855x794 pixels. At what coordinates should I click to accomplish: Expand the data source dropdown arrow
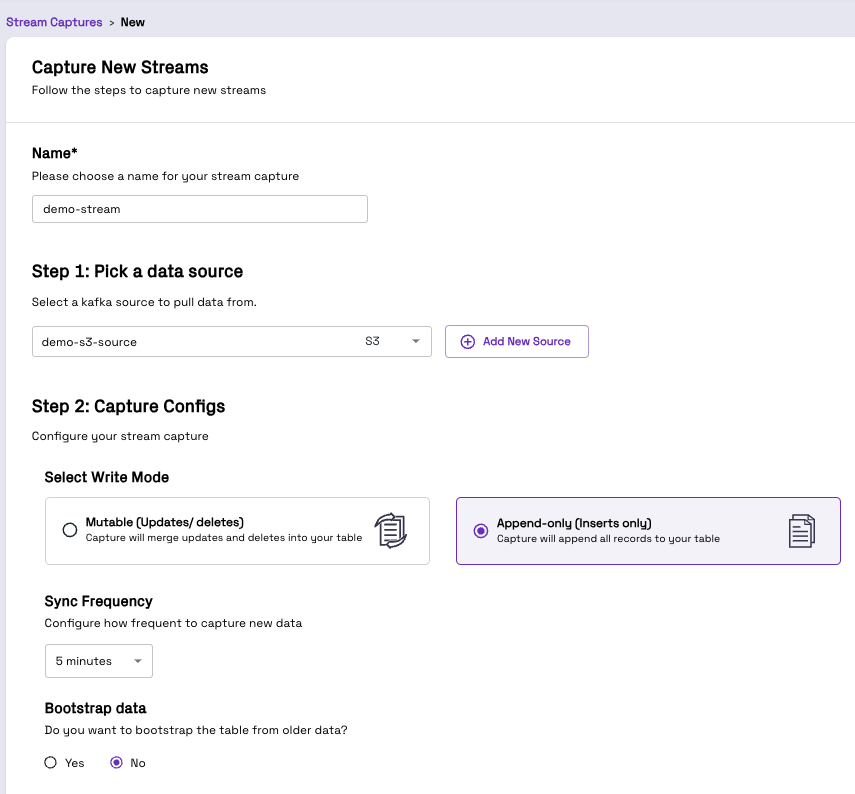pyautogui.click(x=416, y=341)
